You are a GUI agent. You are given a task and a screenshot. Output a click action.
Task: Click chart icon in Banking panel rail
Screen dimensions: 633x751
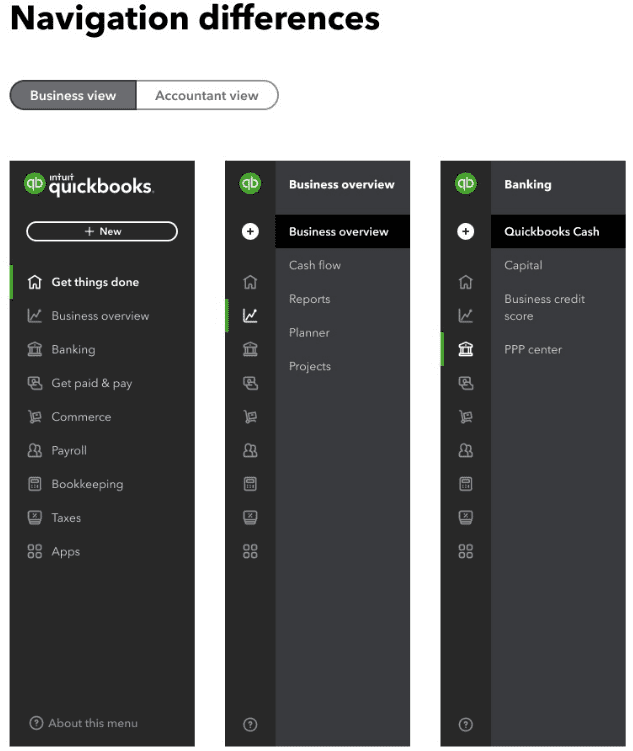pos(465,316)
